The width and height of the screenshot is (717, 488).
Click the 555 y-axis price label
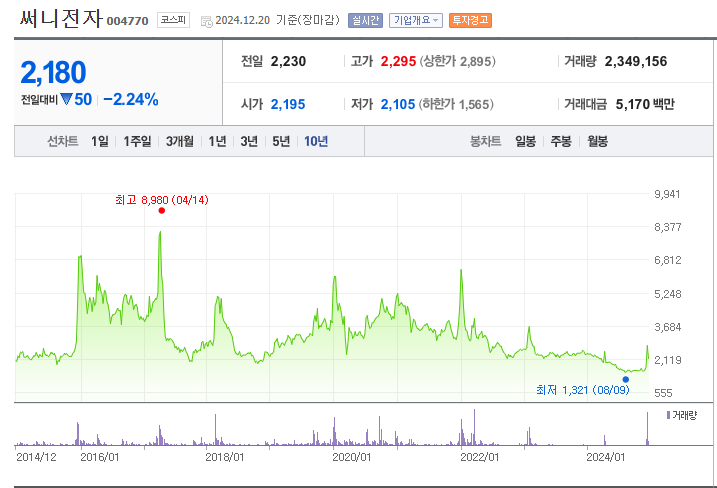coord(663,393)
